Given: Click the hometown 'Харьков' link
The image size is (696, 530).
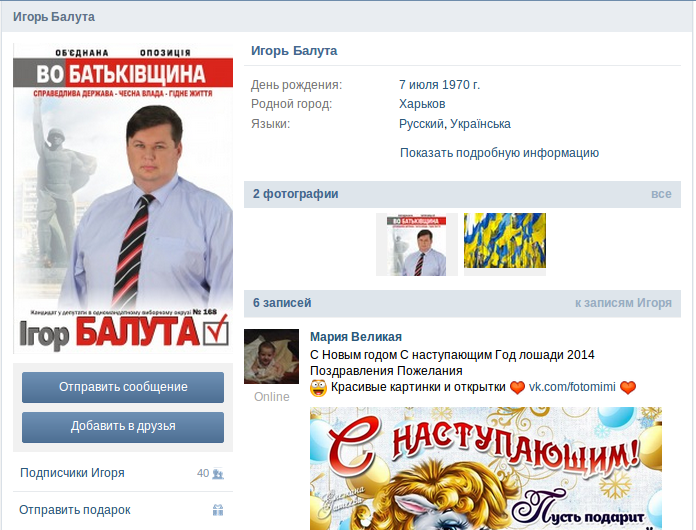Looking at the screenshot, I should 422,104.
